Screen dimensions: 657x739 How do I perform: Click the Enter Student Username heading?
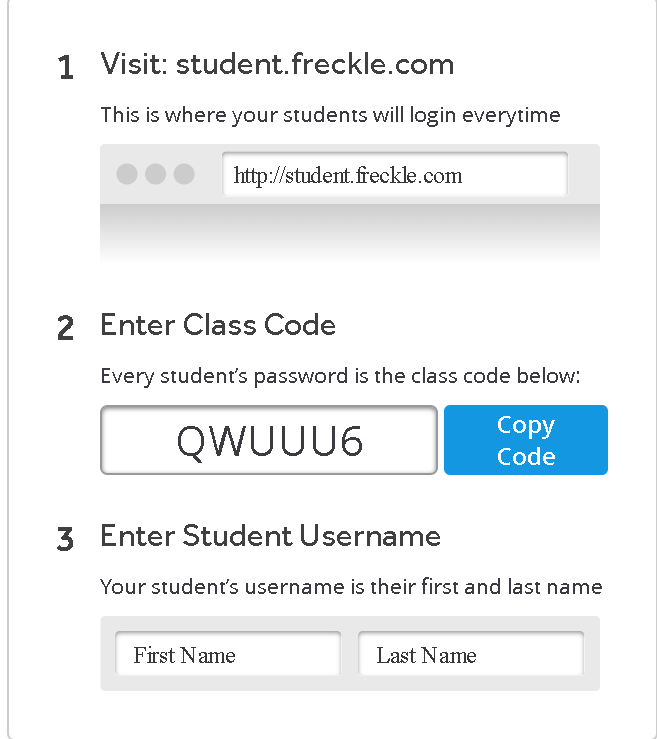tap(271, 535)
